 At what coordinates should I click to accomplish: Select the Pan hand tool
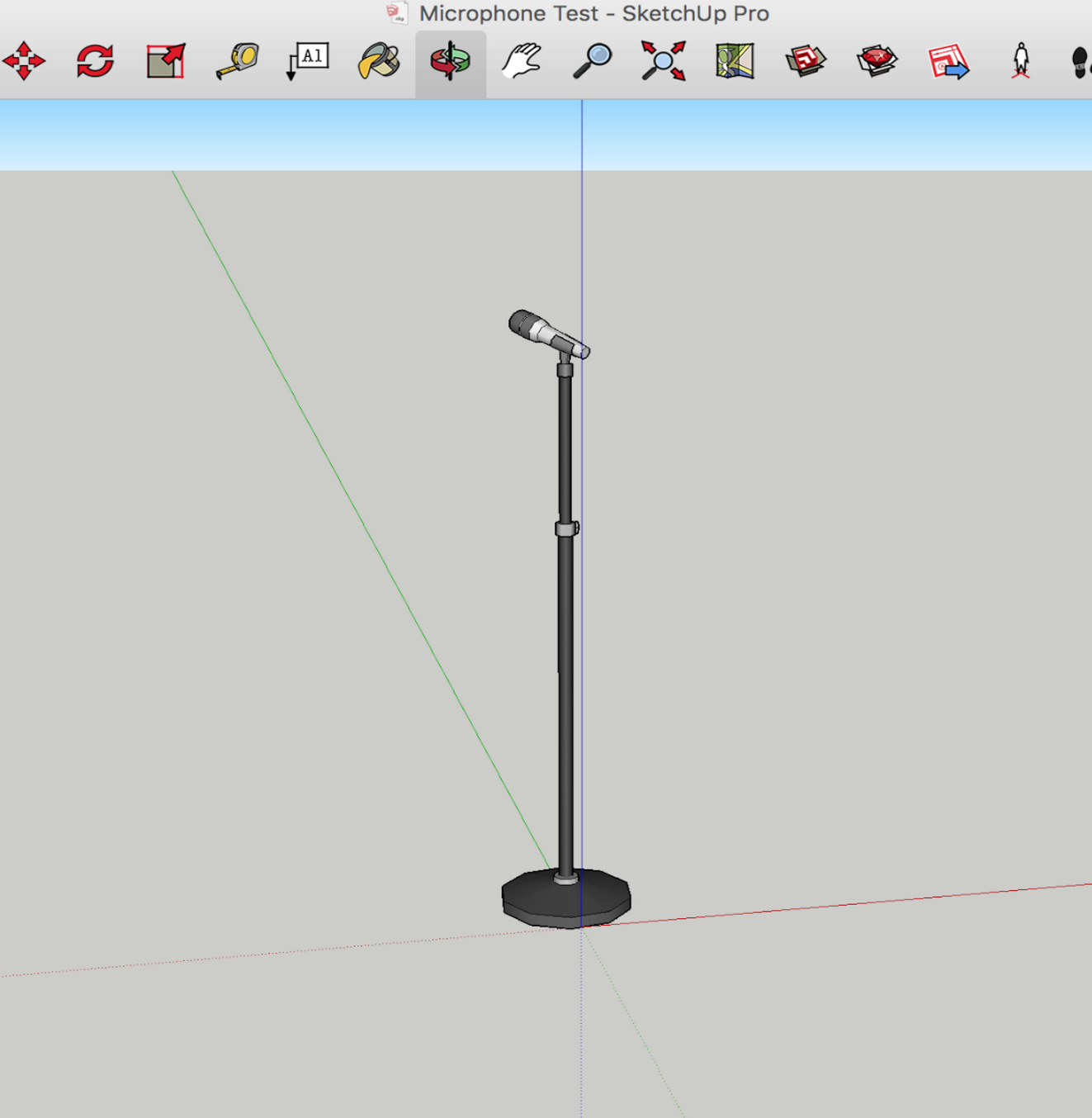(522, 61)
